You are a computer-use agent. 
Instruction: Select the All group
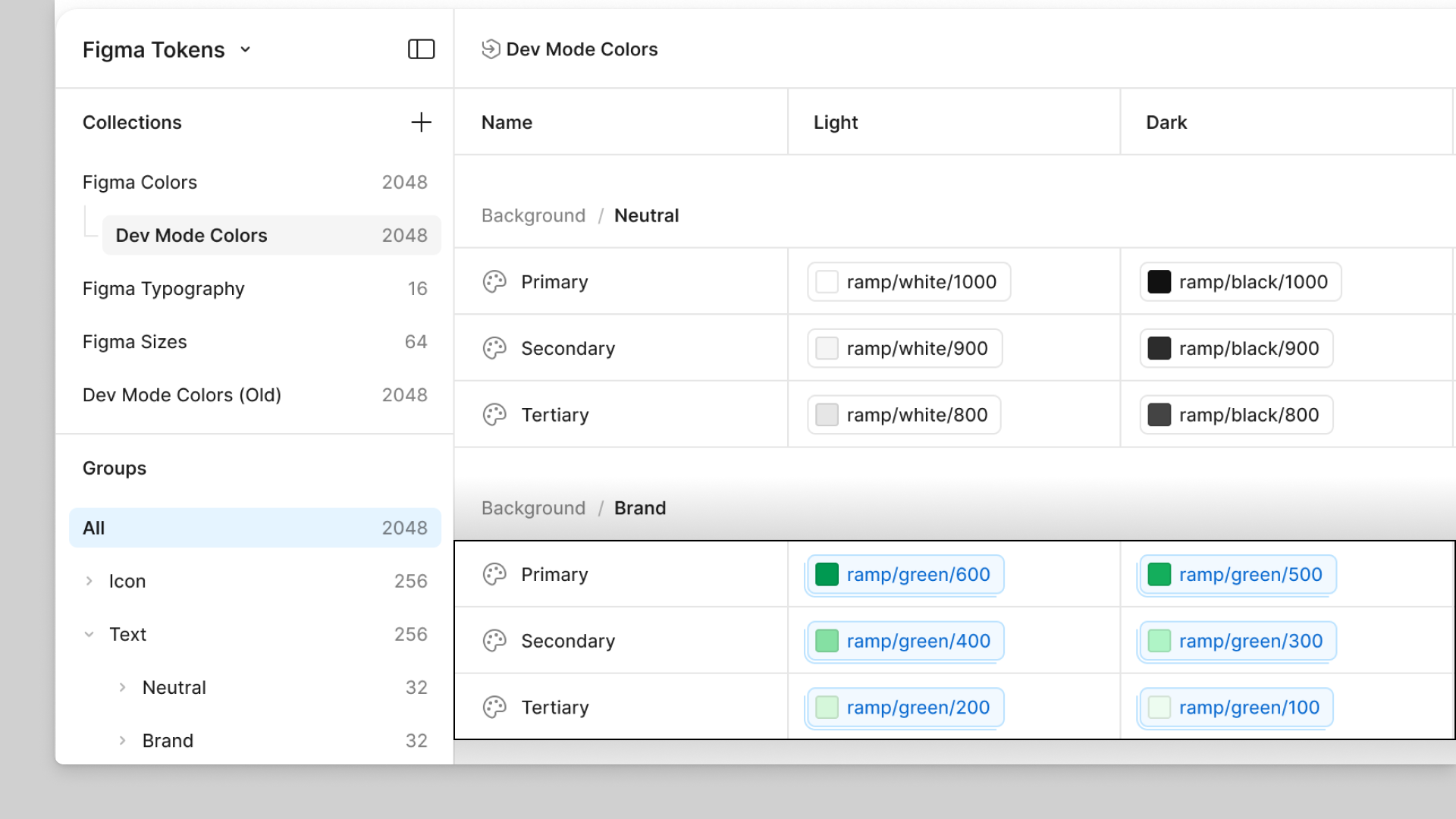[255, 528]
